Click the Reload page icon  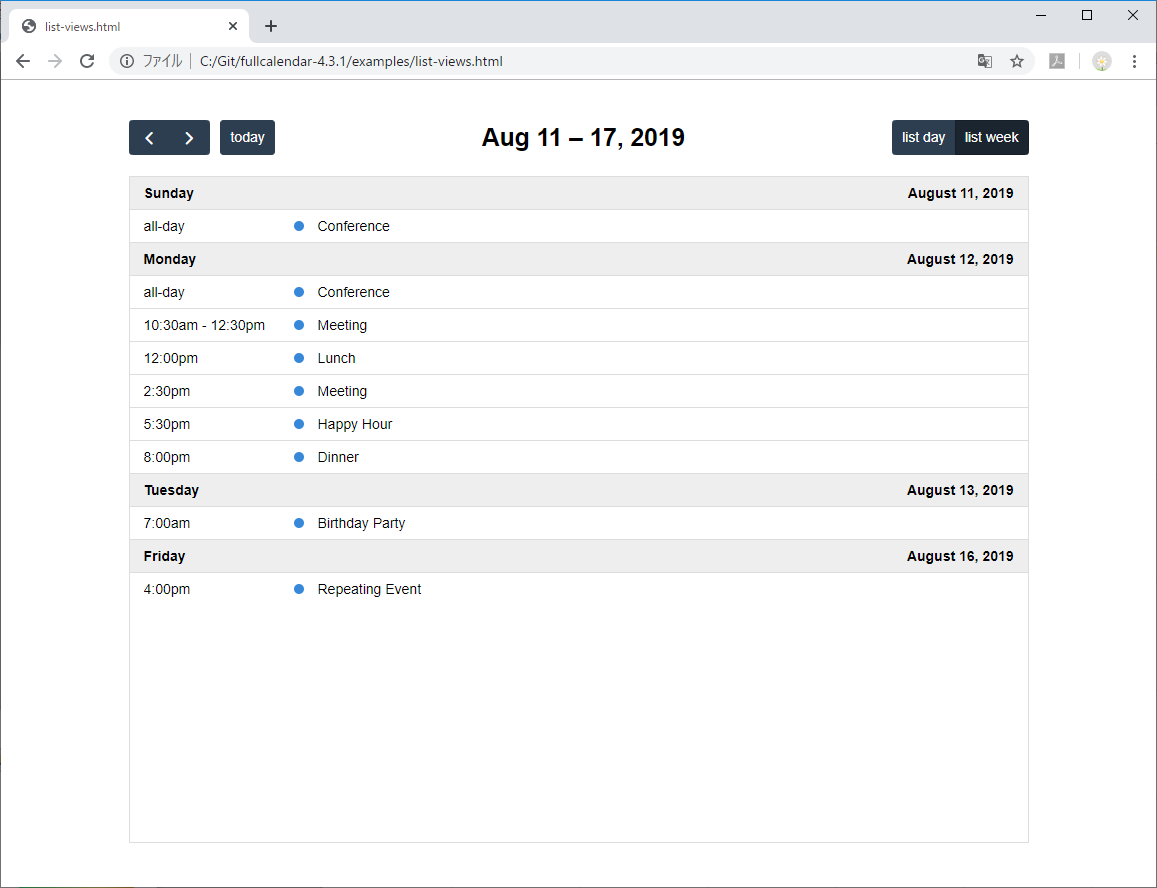pyautogui.click(x=87, y=61)
